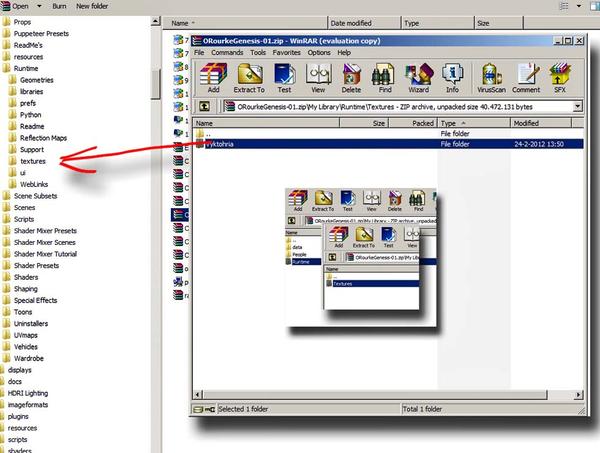Click Explorer tree scroll up arrow
The width and height of the screenshot is (600, 453).
click(x=155, y=21)
